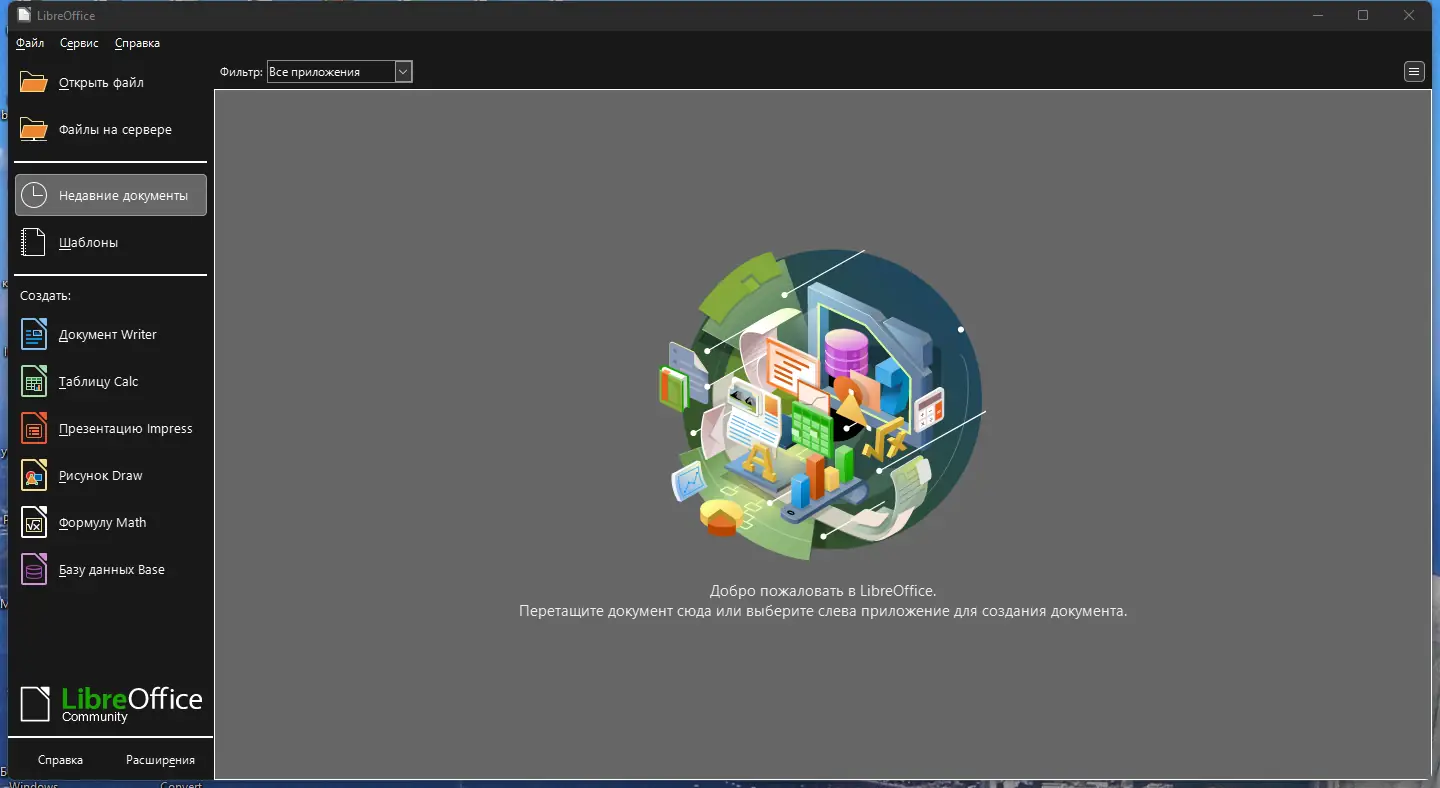Open the hamburger actions menu icon
Image resolution: width=1440 pixels, height=788 pixels.
(1414, 71)
